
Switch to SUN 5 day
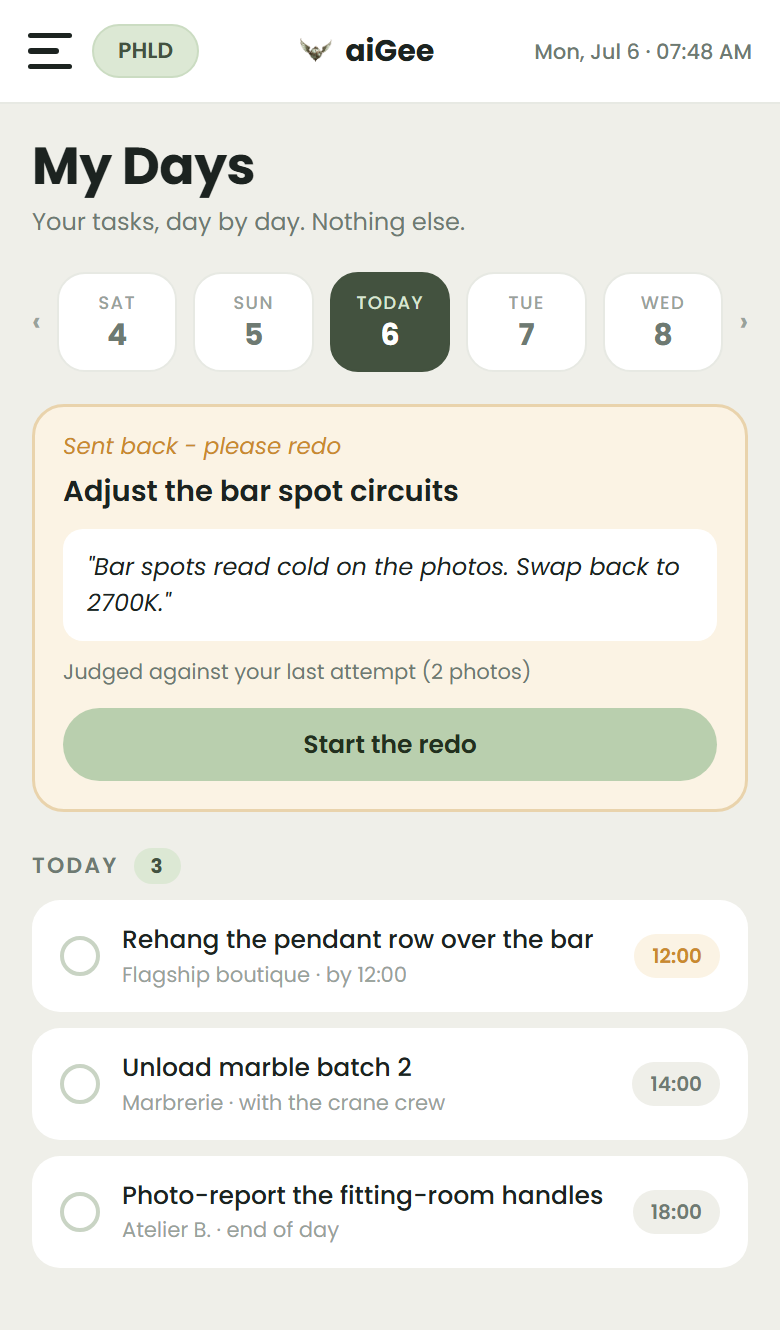[254, 322]
